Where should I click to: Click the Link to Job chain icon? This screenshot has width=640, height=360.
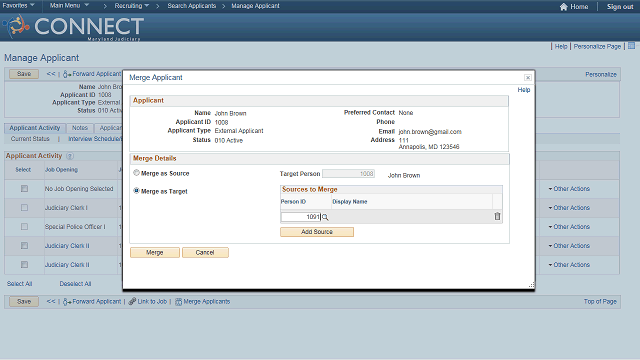(x=132, y=301)
